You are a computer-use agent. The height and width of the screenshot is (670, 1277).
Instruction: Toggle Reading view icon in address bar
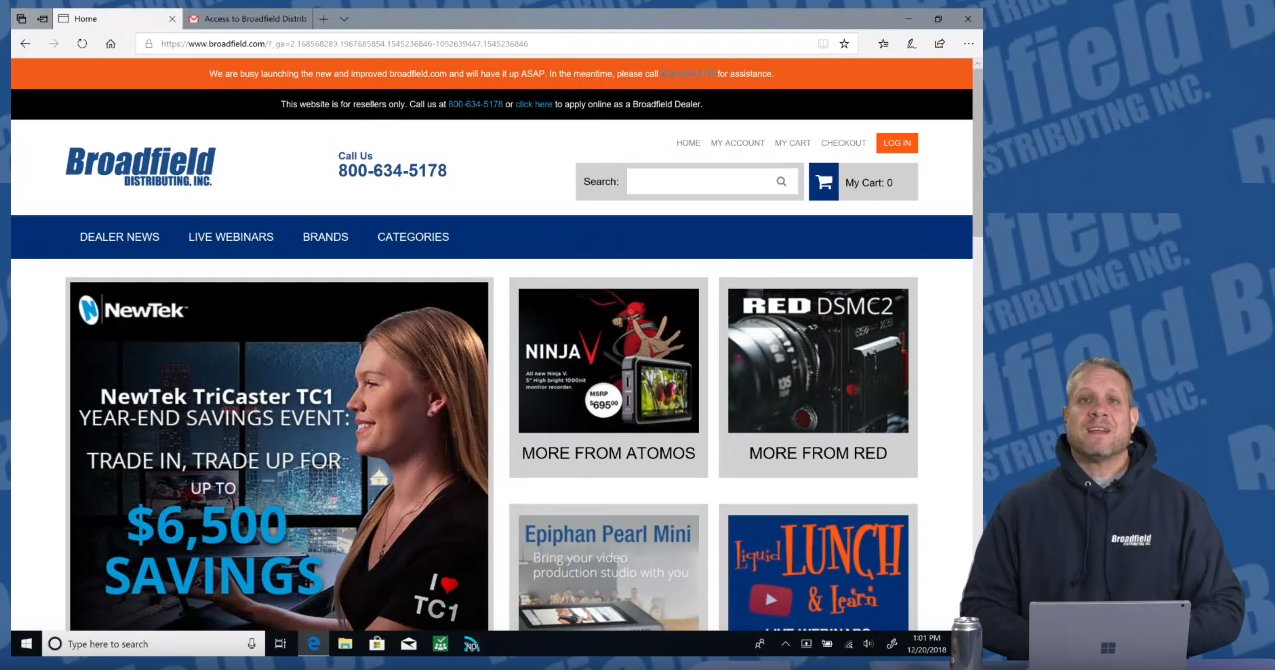[x=823, y=44]
